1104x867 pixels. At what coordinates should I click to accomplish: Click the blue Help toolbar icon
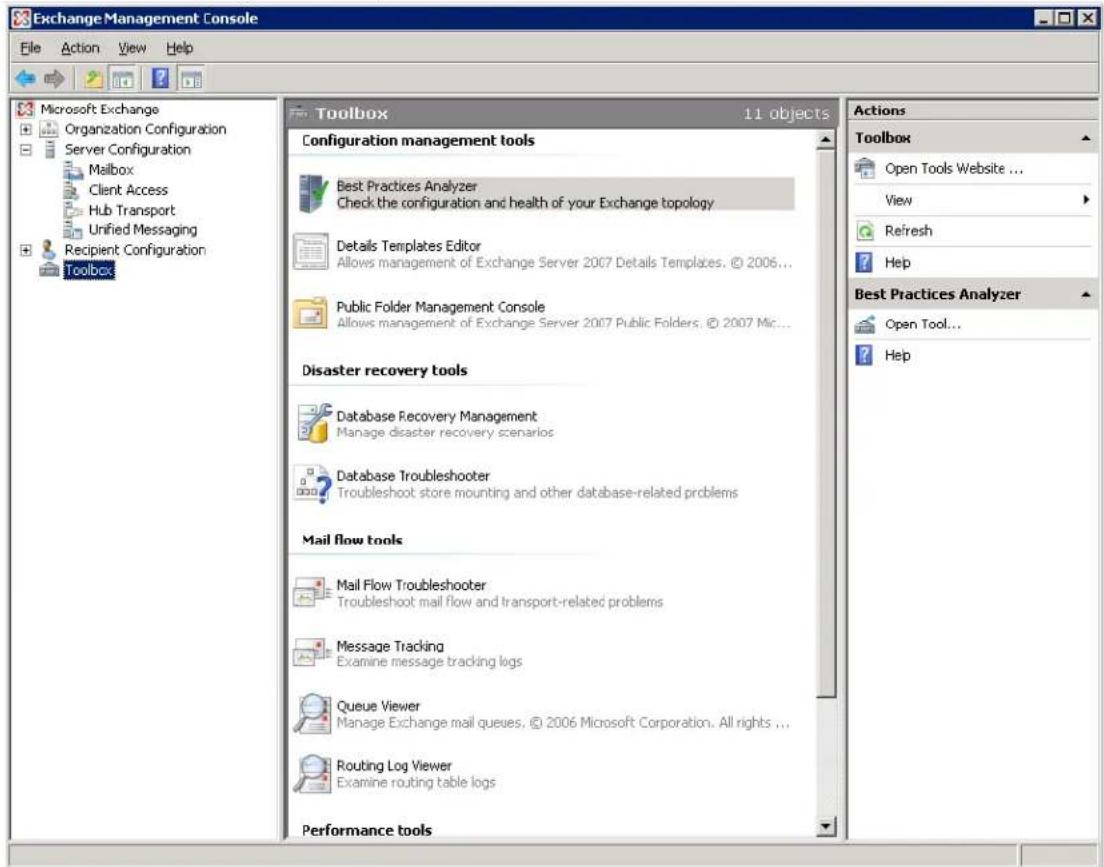161,78
